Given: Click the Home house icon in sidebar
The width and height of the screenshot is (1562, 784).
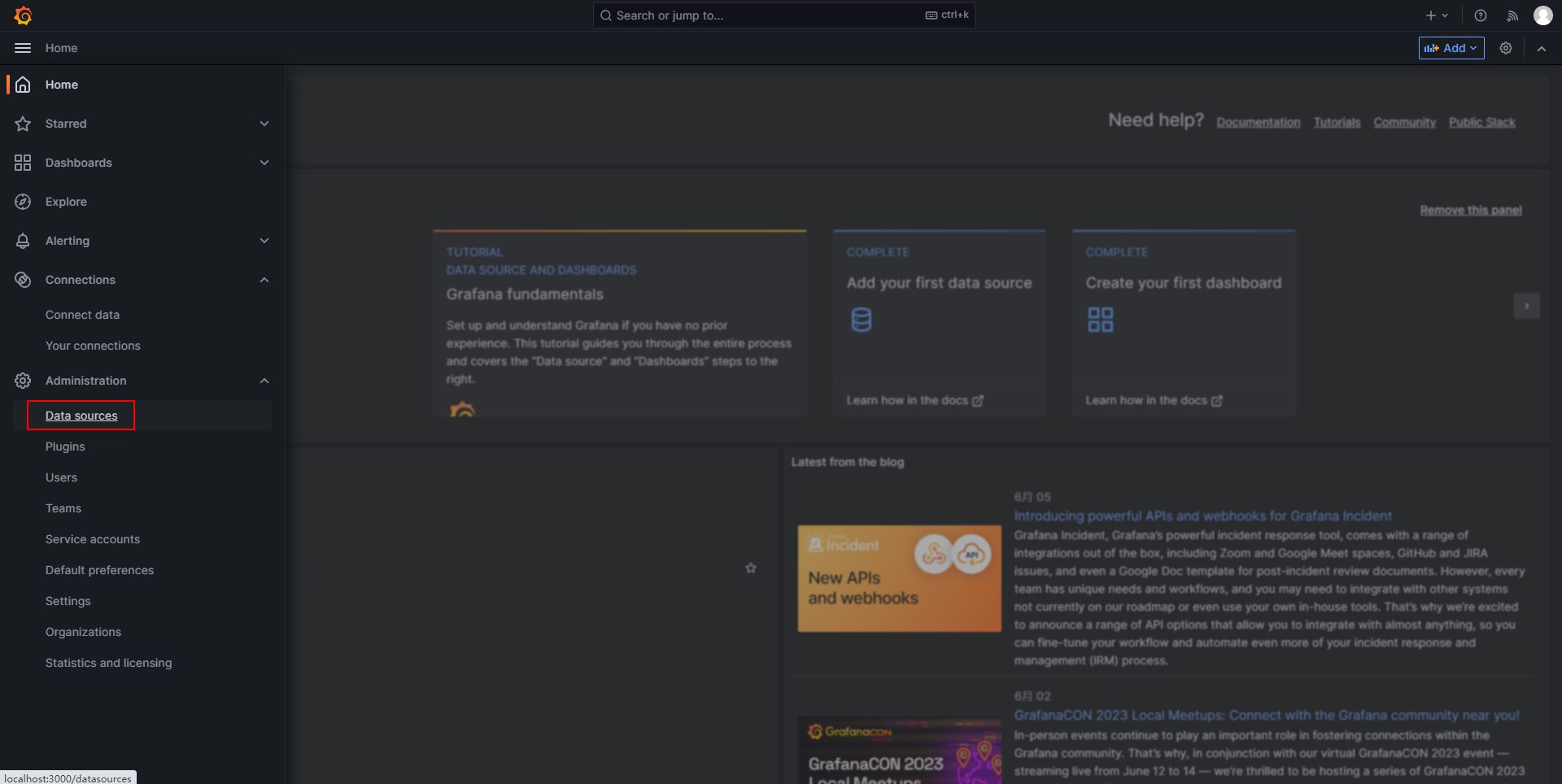Looking at the screenshot, I should click(x=23, y=85).
